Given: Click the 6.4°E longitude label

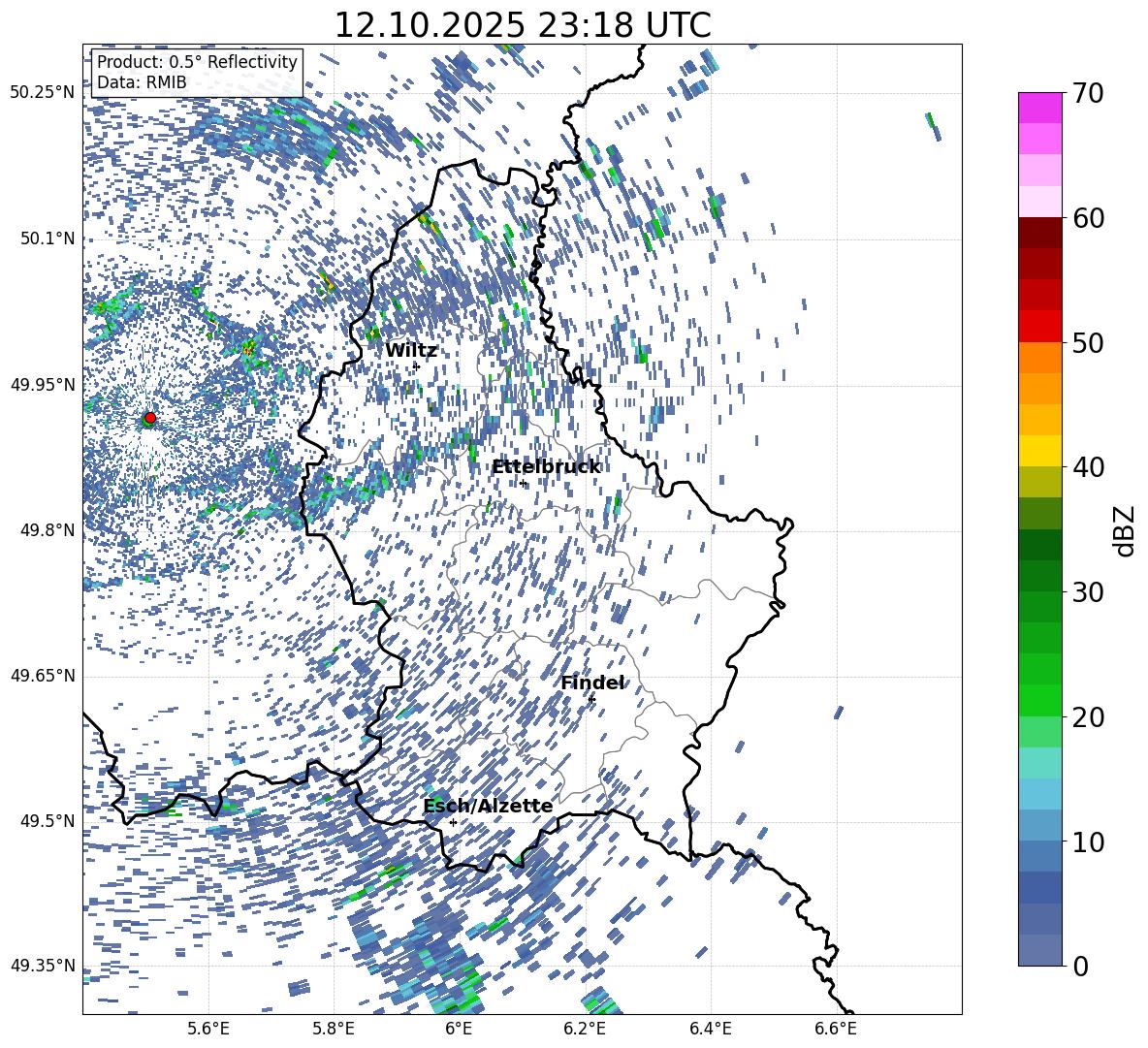Looking at the screenshot, I should (710, 1029).
